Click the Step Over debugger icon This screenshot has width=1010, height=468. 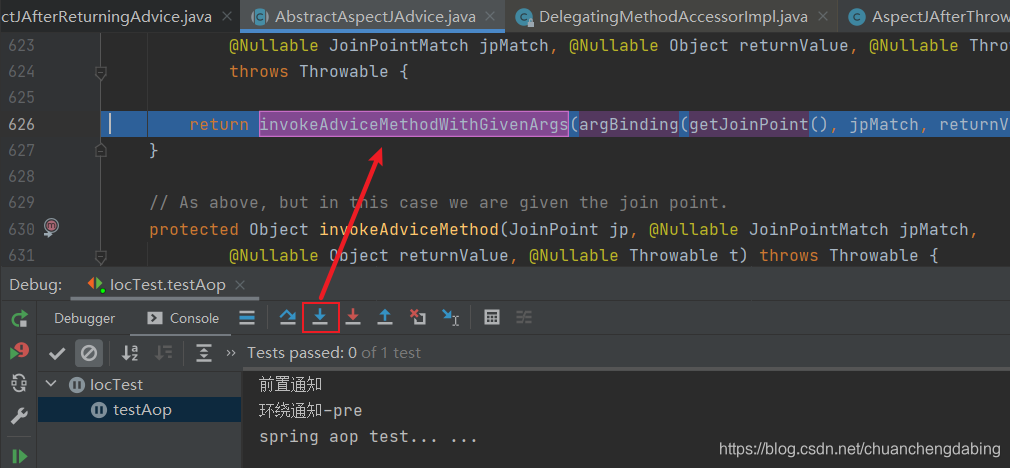coord(287,317)
